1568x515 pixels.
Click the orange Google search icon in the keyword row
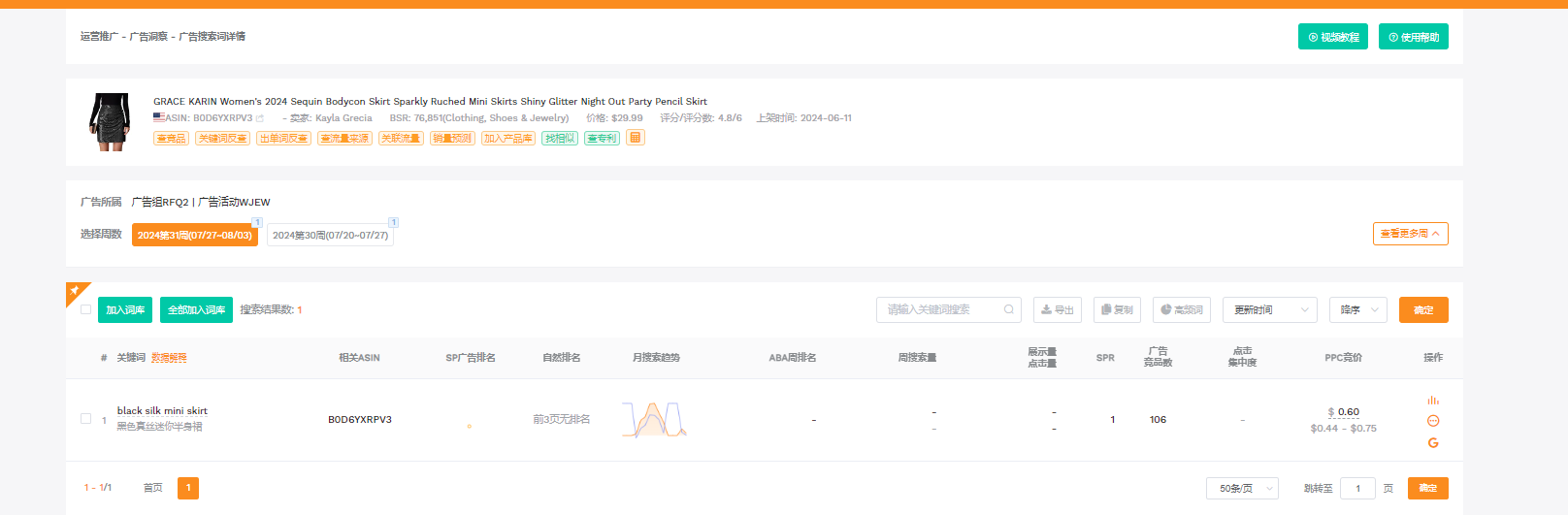[x=1433, y=443]
